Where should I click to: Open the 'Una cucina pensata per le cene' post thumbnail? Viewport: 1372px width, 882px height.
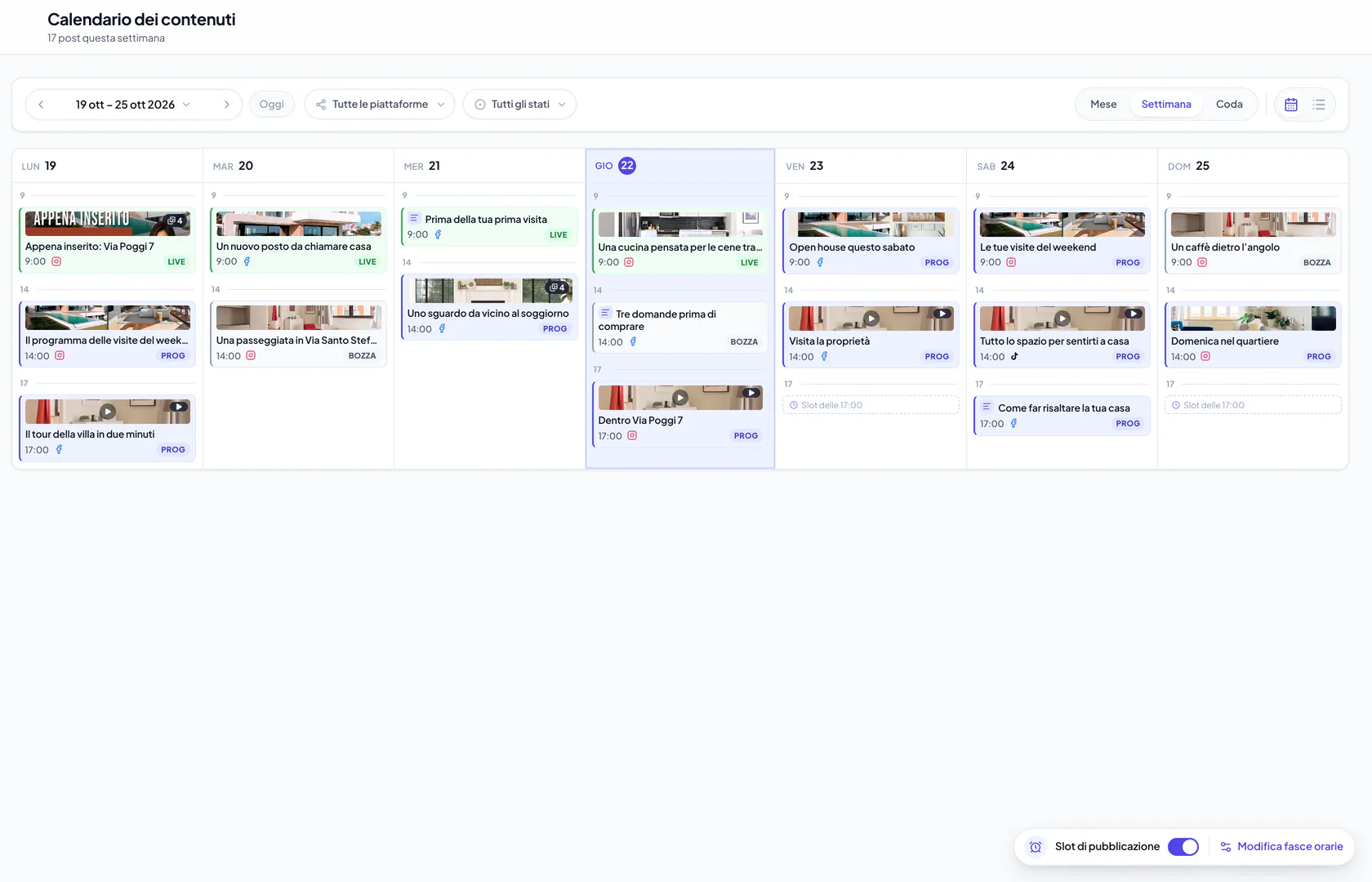[x=680, y=225]
